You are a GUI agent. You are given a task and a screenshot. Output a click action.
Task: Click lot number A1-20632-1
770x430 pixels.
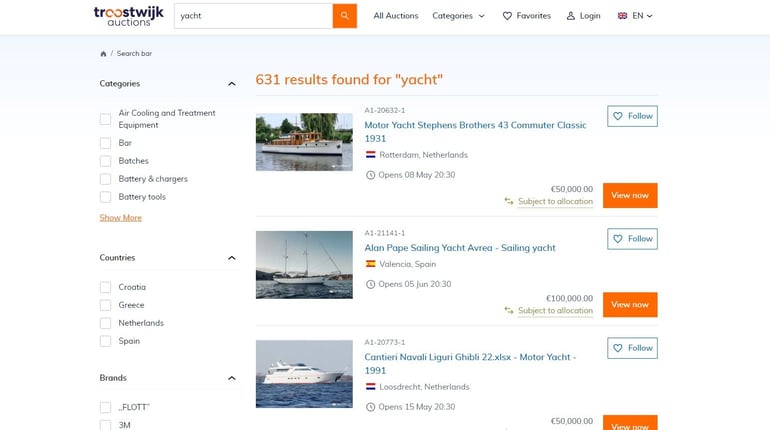[385, 110]
